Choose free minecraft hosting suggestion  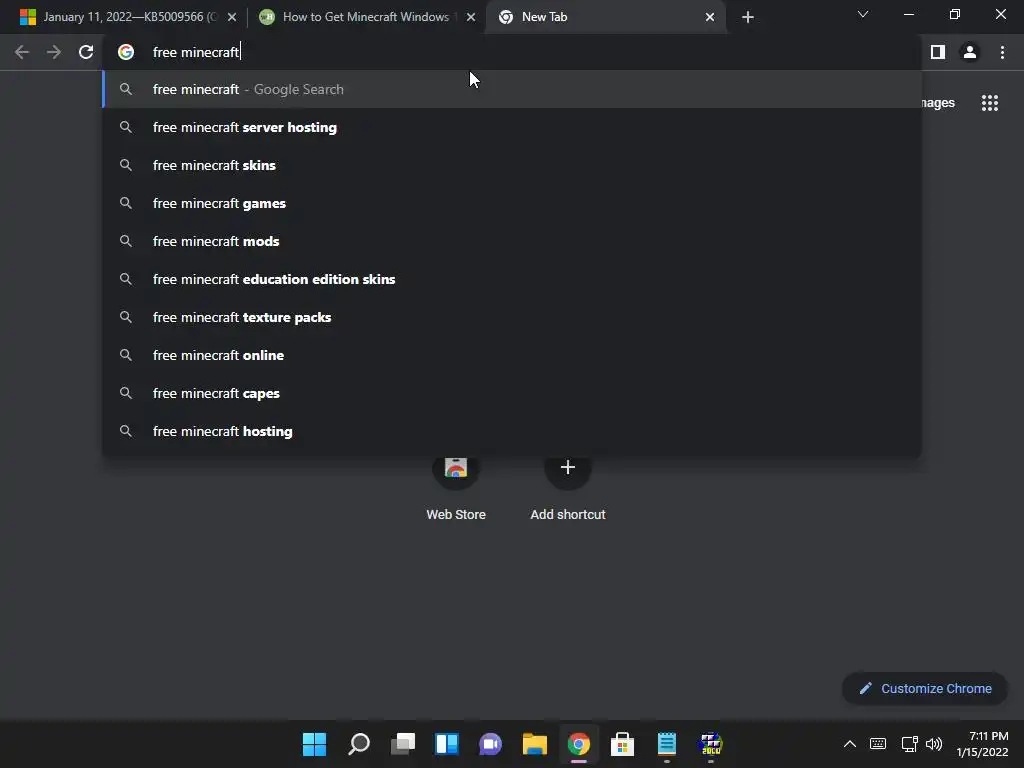511,431
